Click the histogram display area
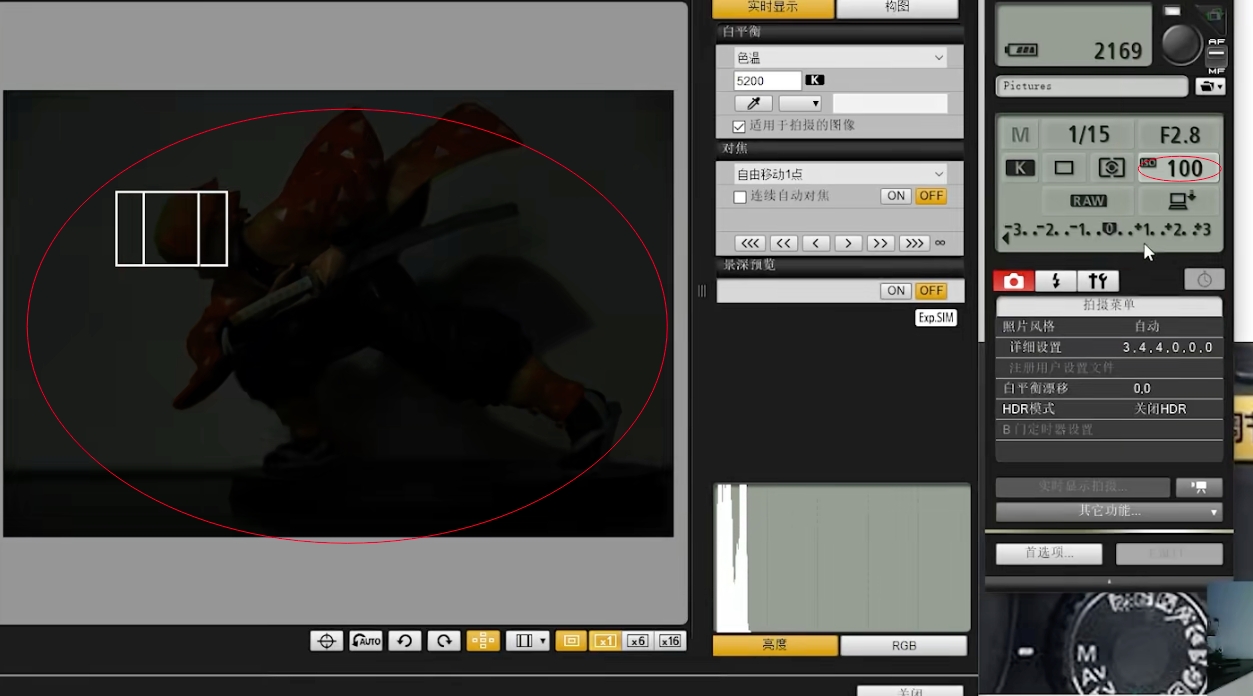The height and width of the screenshot is (696, 1253). coord(842,558)
